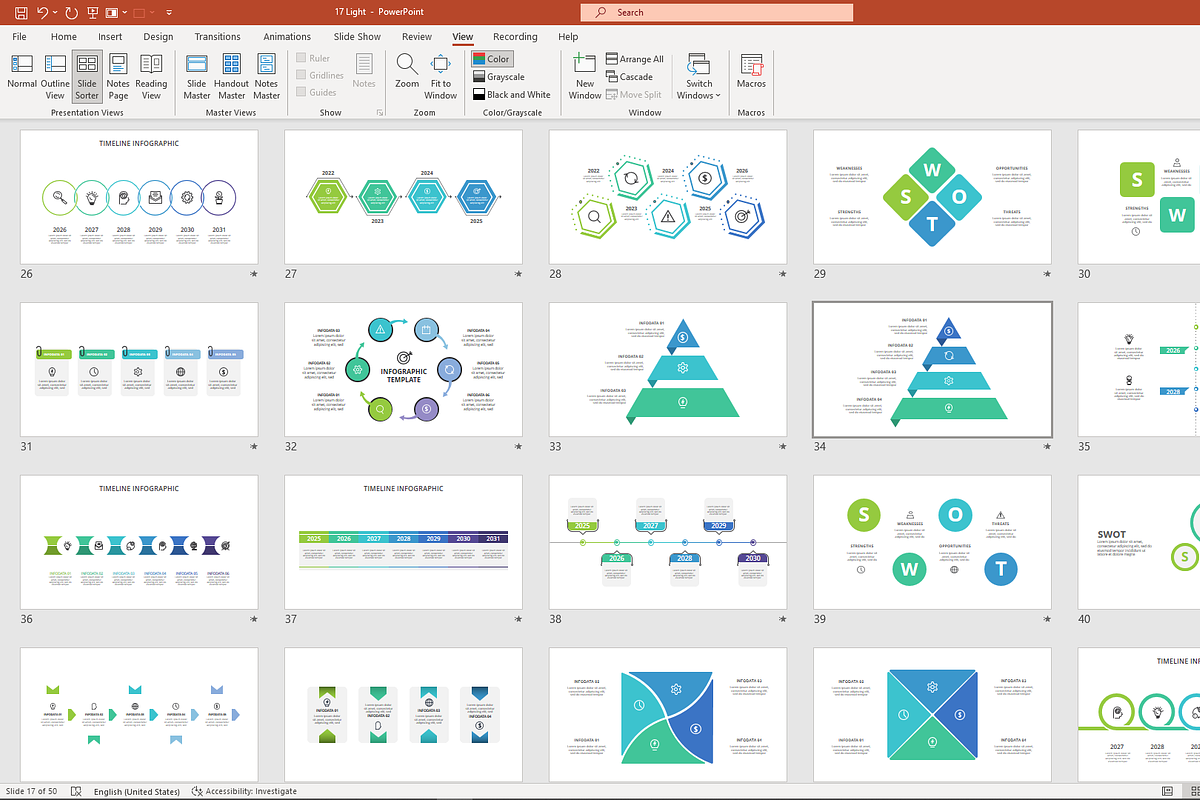This screenshot has height=800, width=1200.
Task: Click in the Search box
Action: click(x=717, y=13)
